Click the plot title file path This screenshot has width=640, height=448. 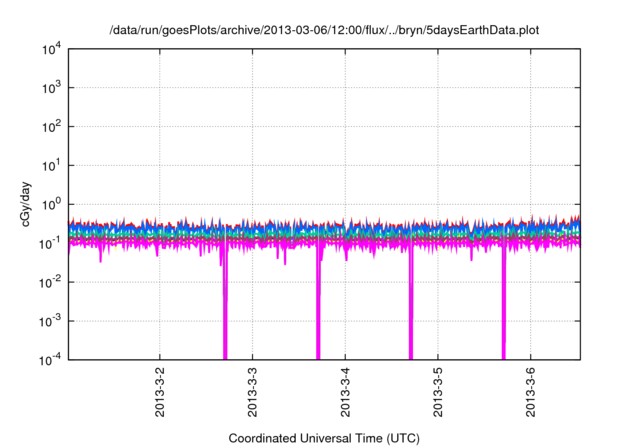click(x=324, y=30)
